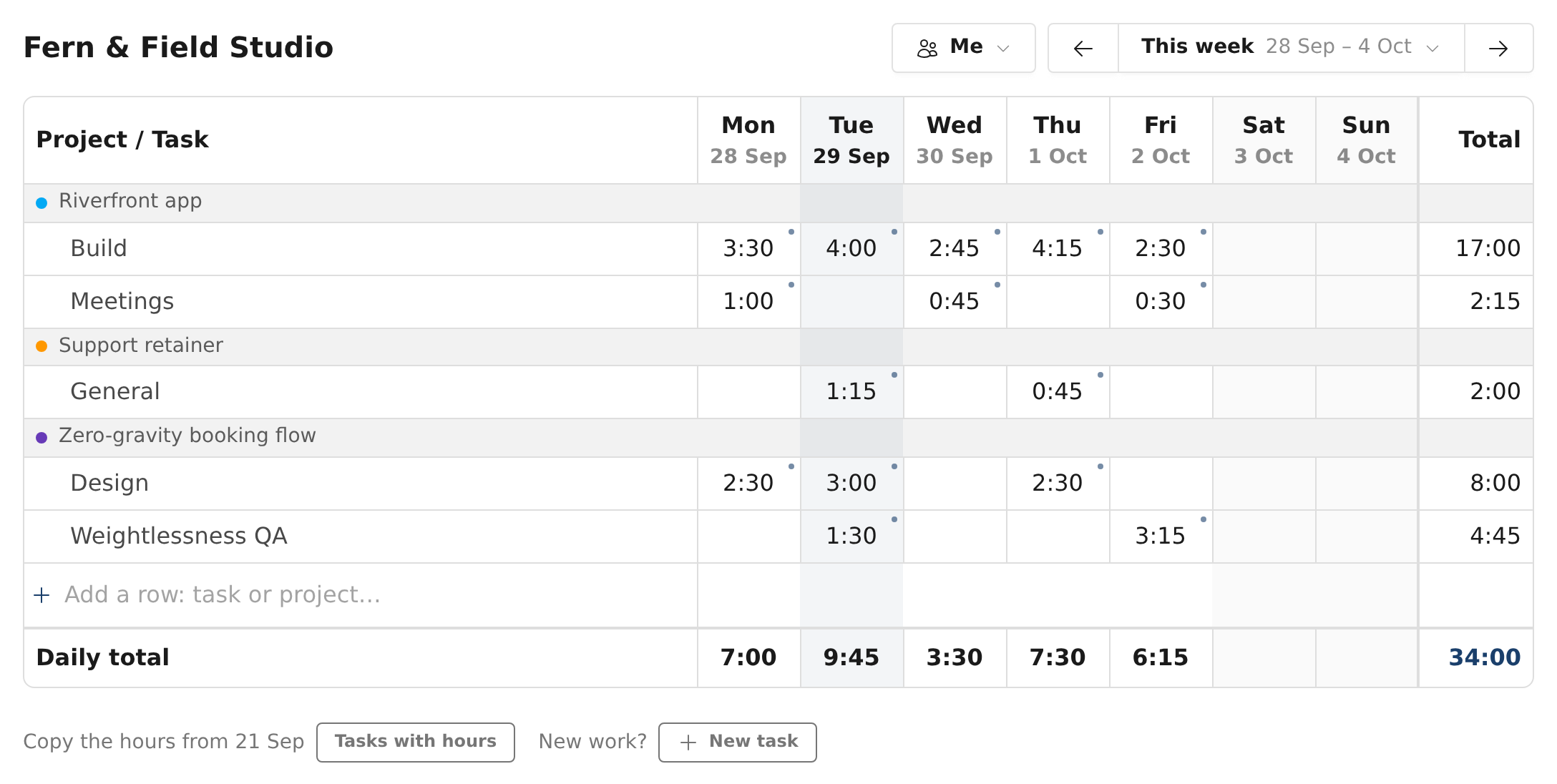
Task: Open the note dot on Weightlessness QA Friday cell
Action: pos(1204,519)
